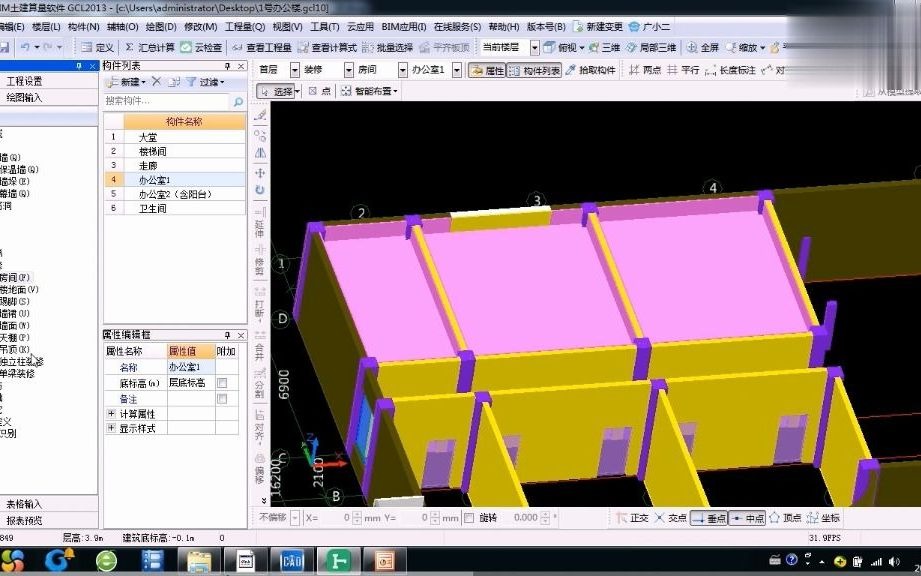Choose the 合并 merge tool
Image resolution: width=921 pixels, height=576 pixels.
(260, 350)
